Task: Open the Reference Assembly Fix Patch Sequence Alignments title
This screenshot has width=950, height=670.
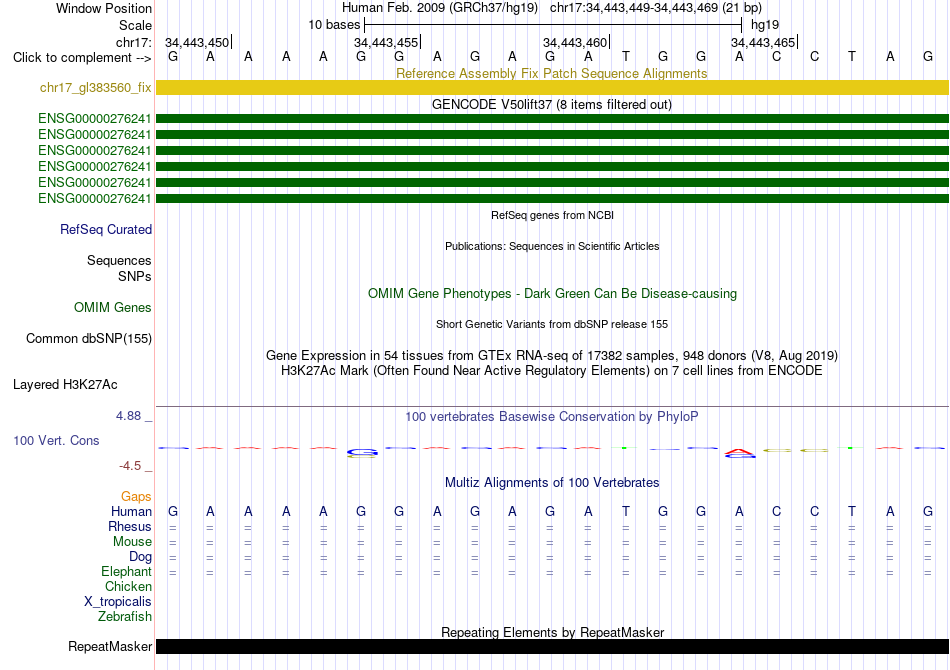Action: pos(551,73)
